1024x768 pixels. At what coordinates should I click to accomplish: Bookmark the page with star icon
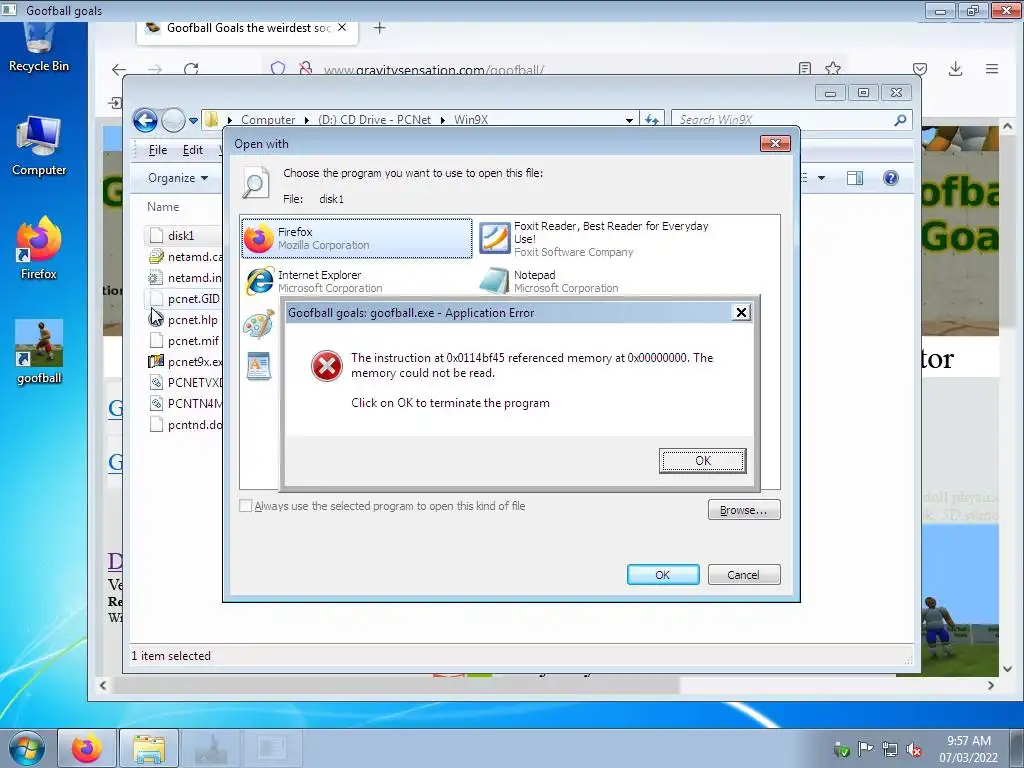click(833, 69)
